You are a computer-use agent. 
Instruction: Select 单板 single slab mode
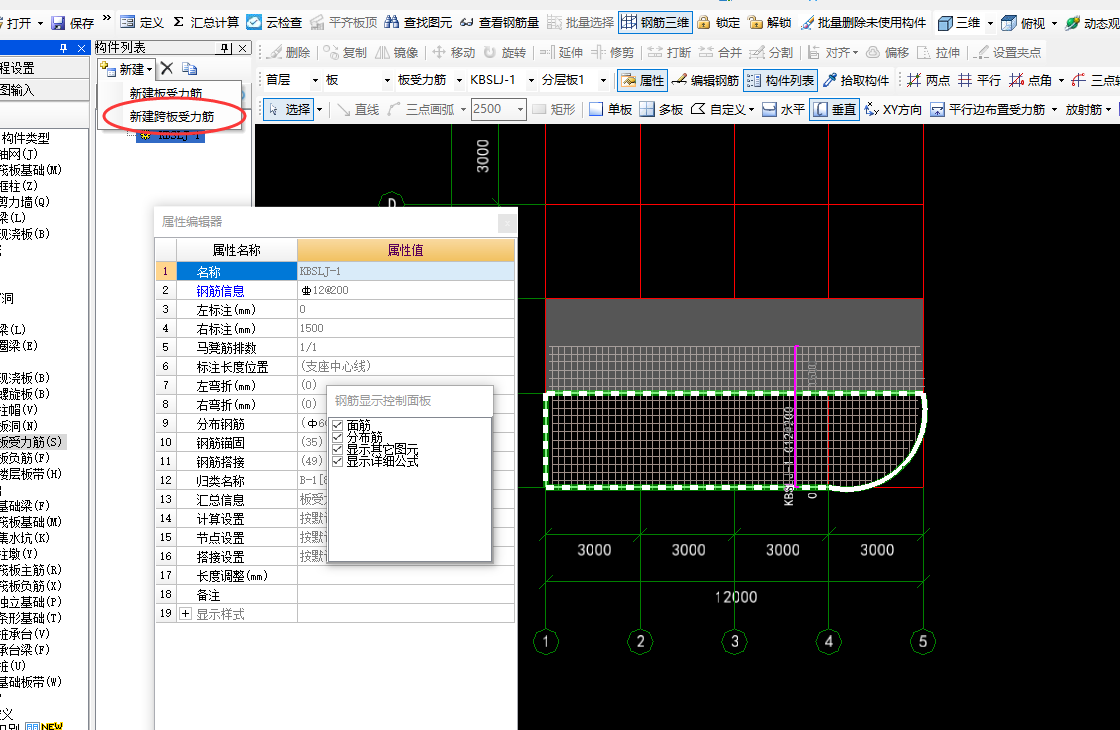pyautogui.click(x=611, y=109)
